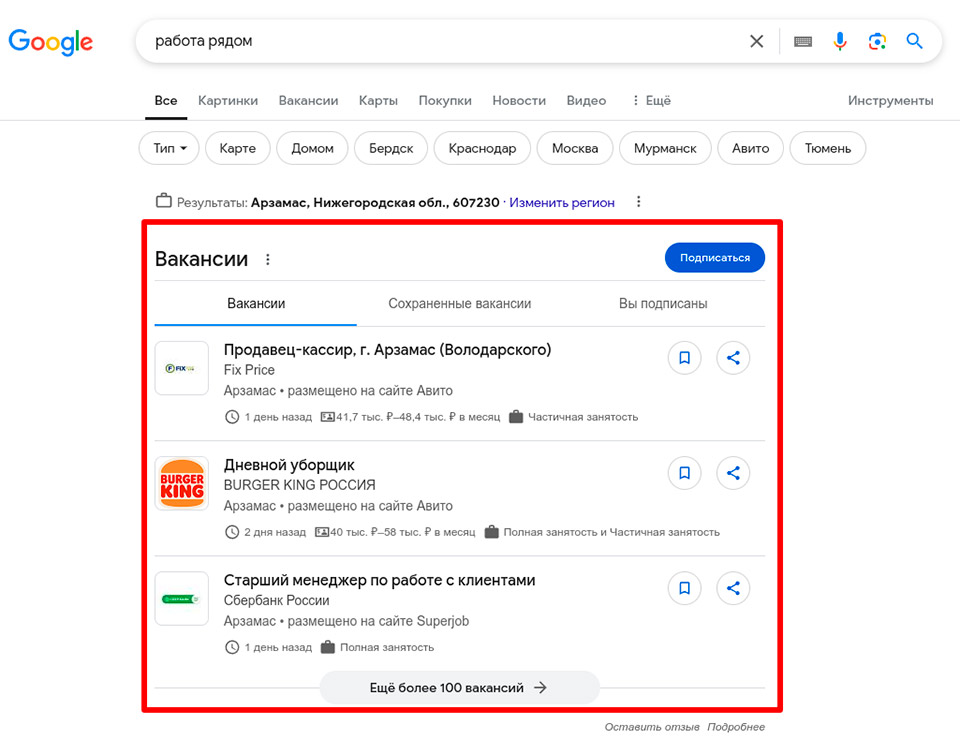Image resolution: width=960 pixels, height=754 pixels.
Task: Open the Fix Price logo thumbnail
Action: click(x=182, y=368)
